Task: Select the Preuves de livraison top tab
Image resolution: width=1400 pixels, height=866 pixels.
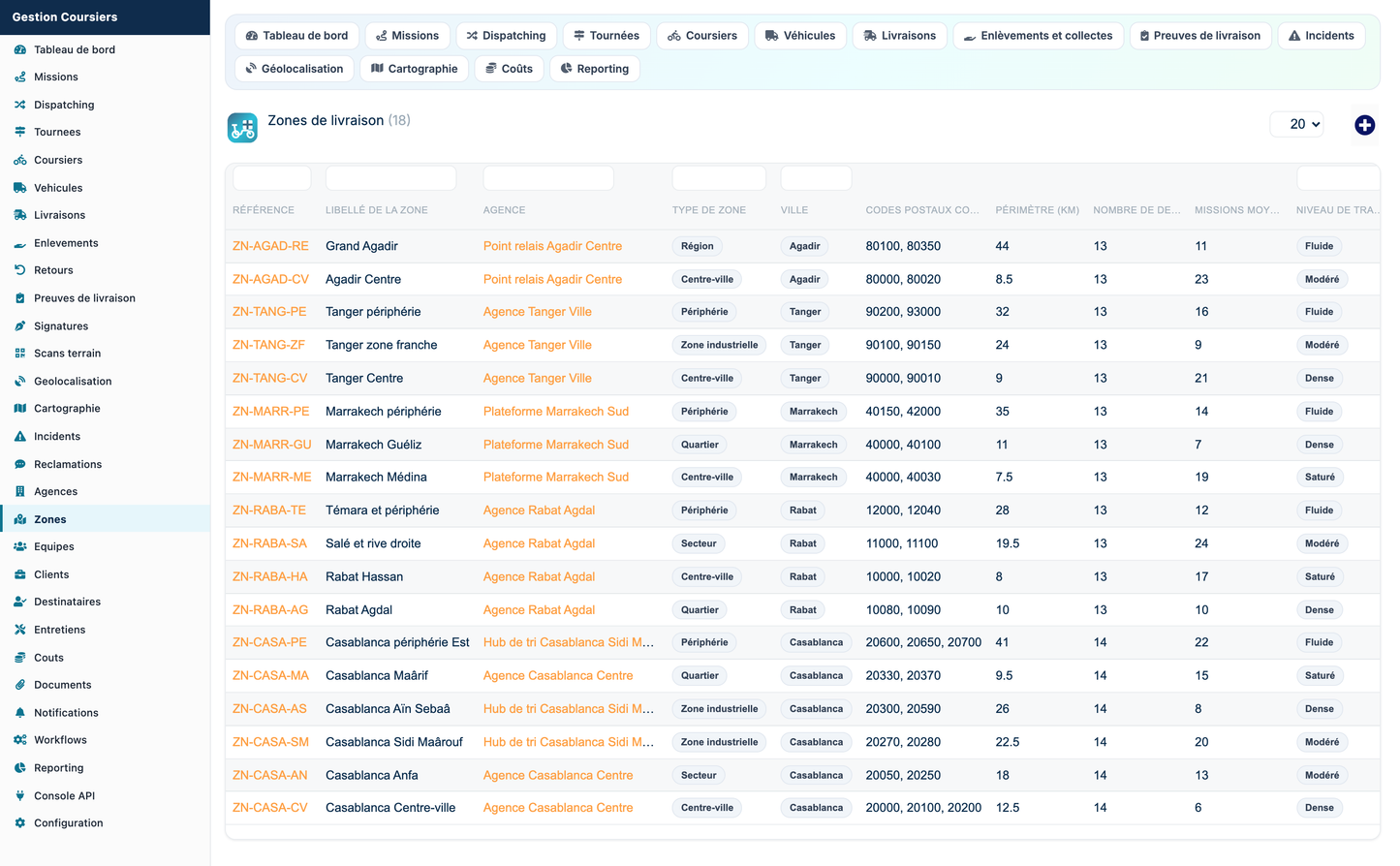Action: click(x=1200, y=36)
